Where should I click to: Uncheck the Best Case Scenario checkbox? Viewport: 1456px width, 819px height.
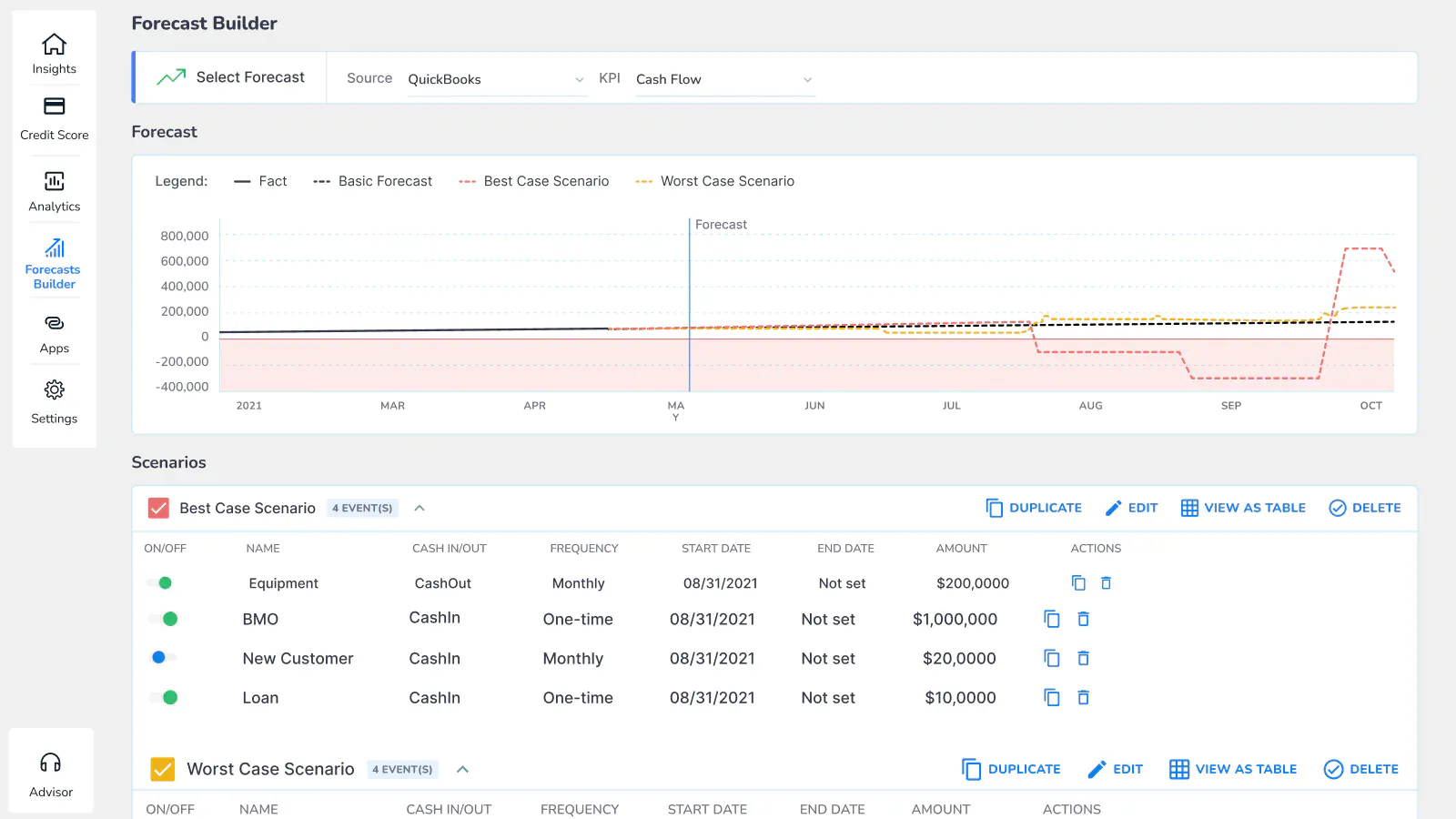tap(158, 508)
